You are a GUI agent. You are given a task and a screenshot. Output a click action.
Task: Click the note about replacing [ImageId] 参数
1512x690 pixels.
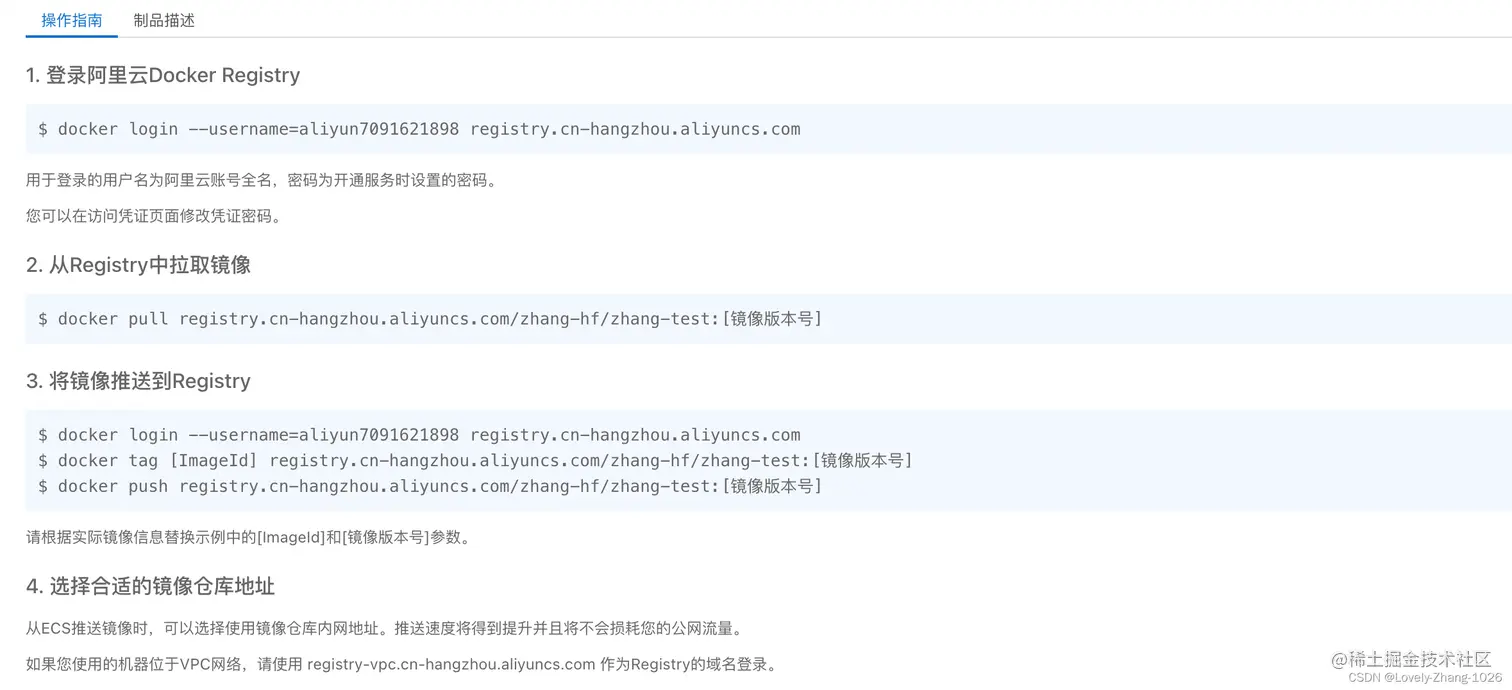point(248,537)
